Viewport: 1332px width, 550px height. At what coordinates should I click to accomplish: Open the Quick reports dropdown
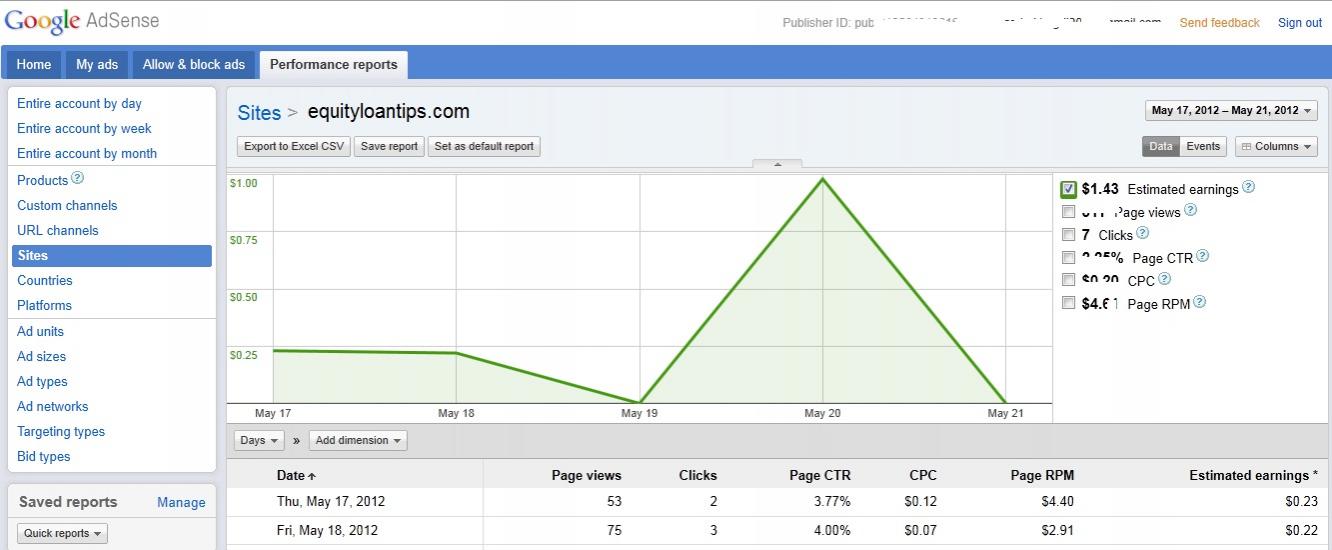point(62,533)
